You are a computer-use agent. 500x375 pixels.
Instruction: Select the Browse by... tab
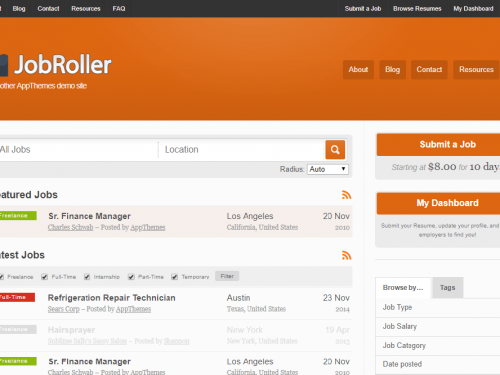click(403, 288)
